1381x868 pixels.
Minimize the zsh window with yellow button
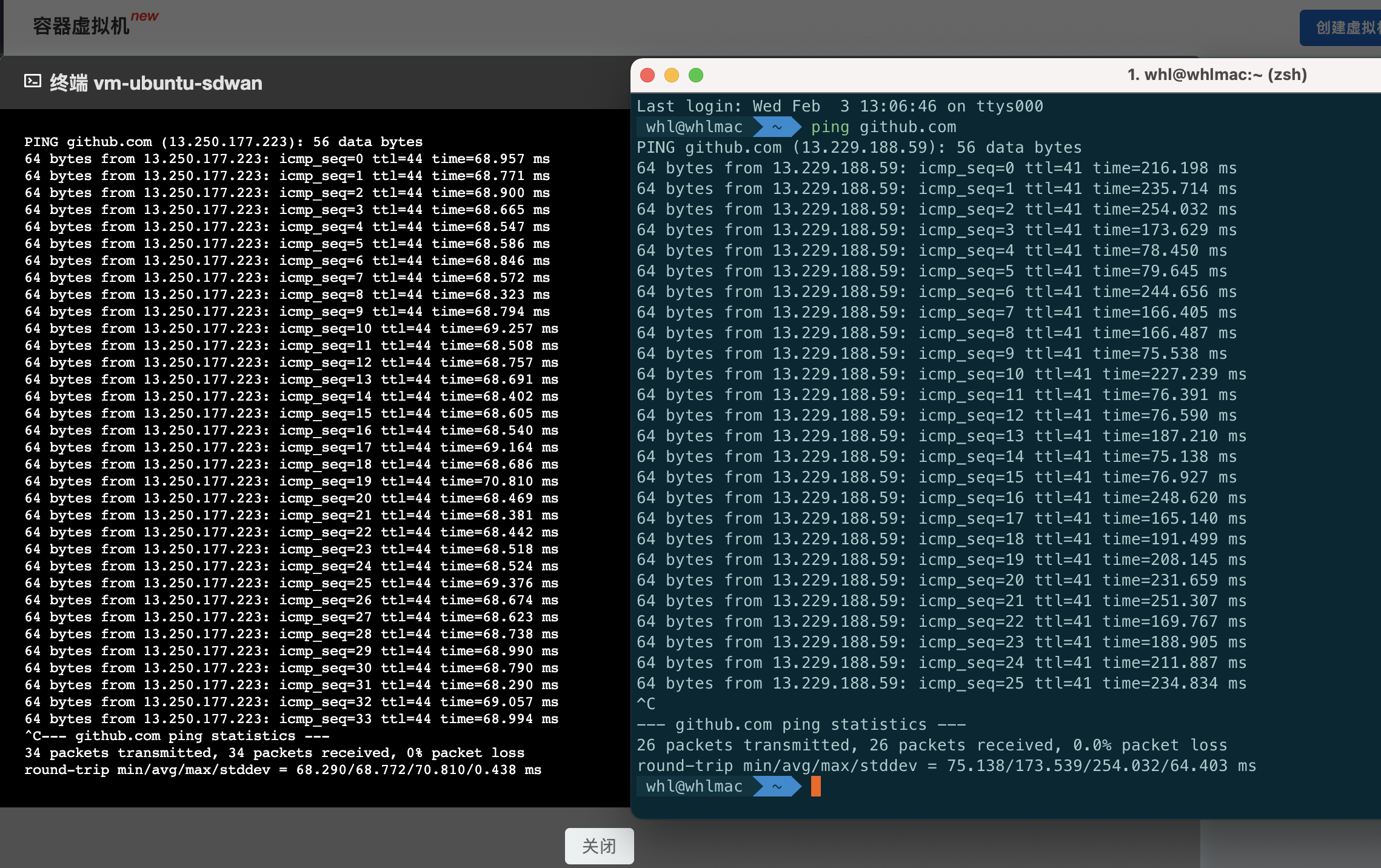(672, 75)
